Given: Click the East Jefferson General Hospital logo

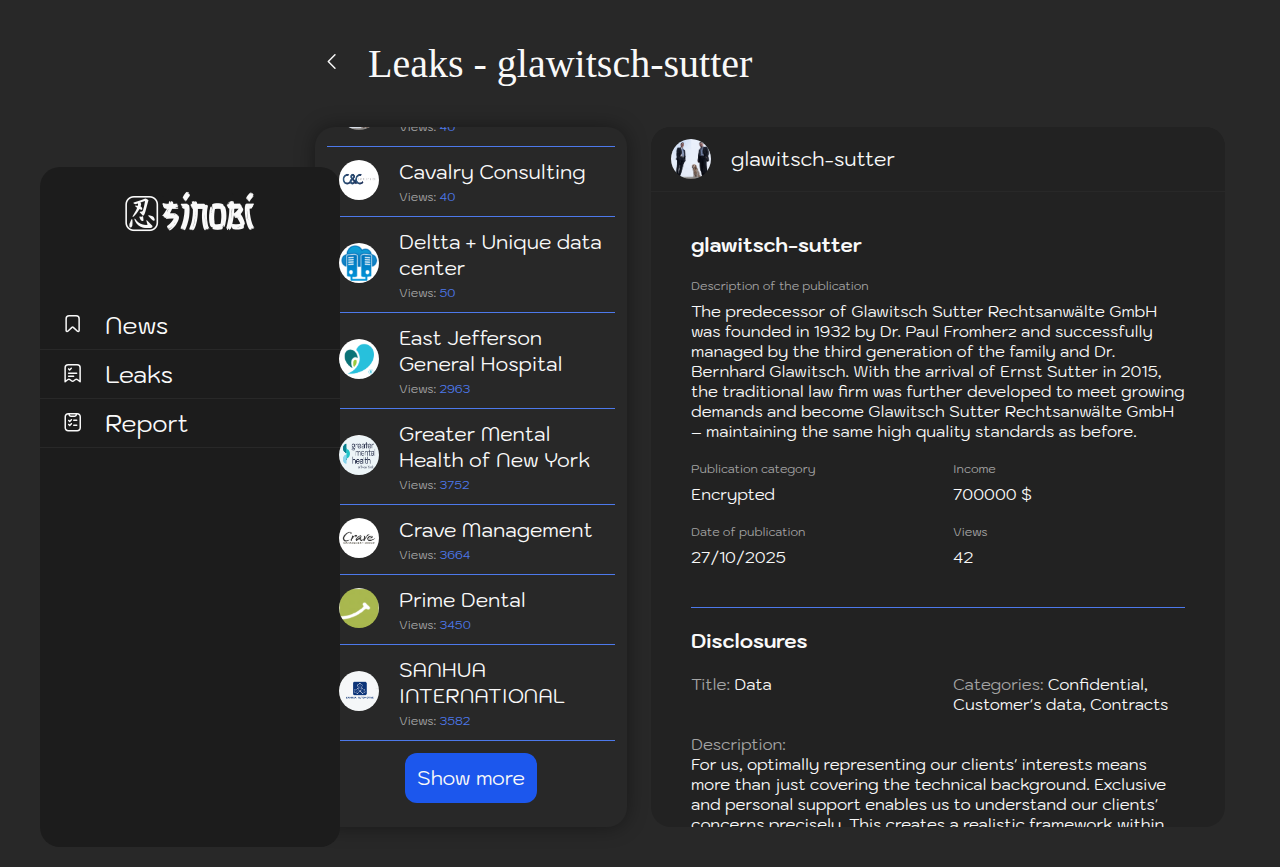Looking at the screenshot, I should [x=359, y=359].
